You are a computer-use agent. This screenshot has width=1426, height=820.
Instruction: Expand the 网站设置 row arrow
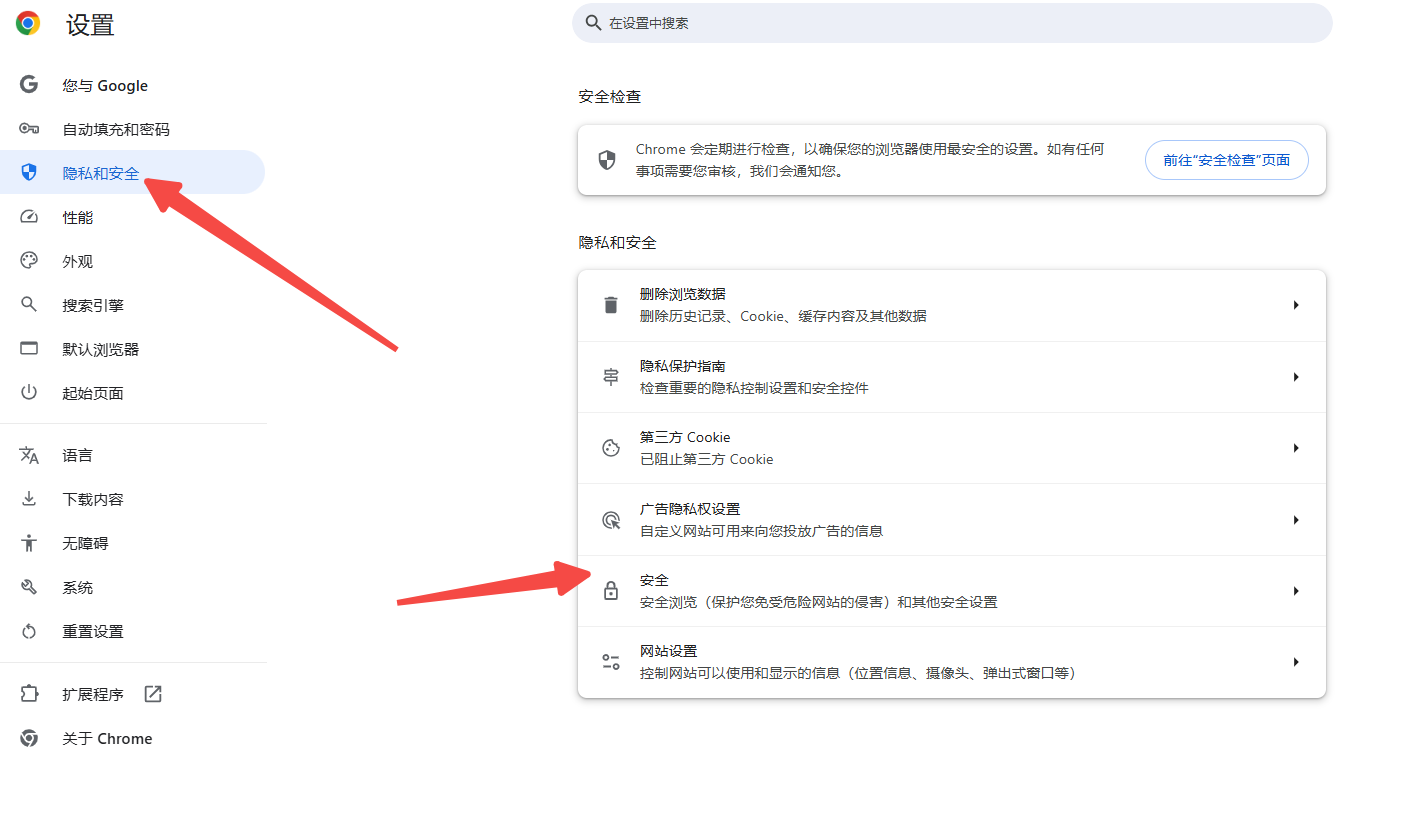pyautogui.click(x=1296, y=662)
